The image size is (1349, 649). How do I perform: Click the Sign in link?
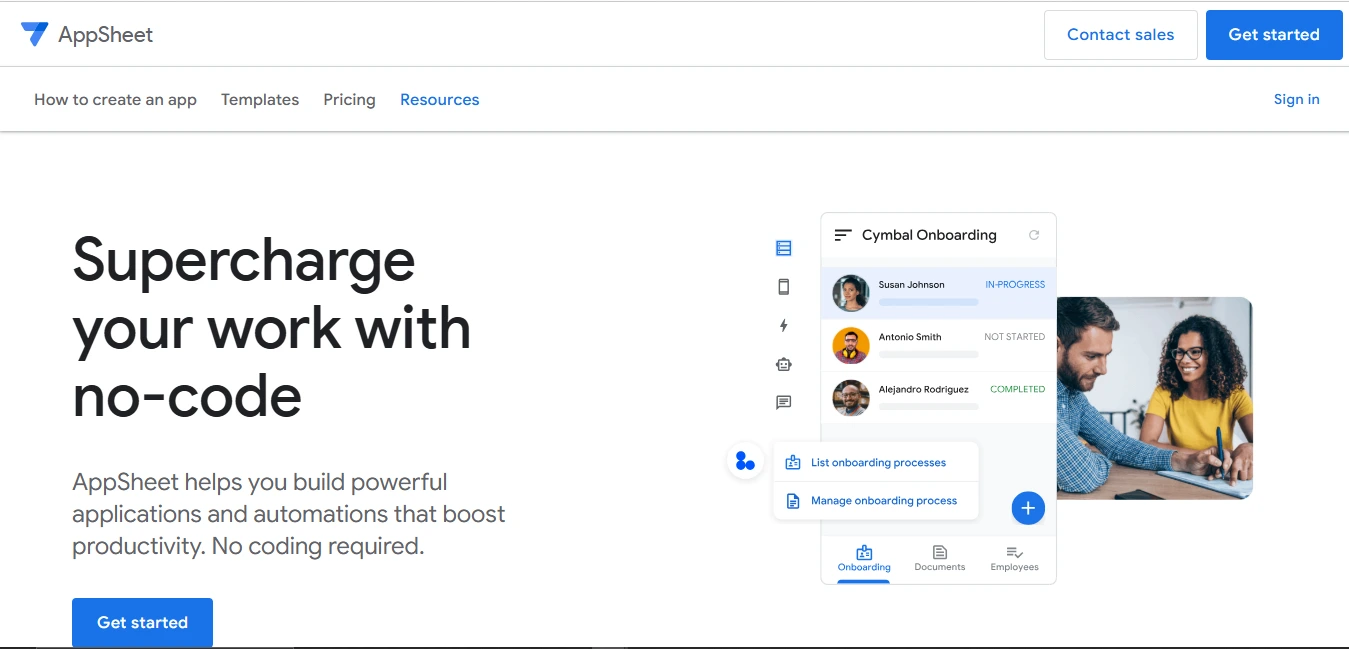click(1296, 99)
